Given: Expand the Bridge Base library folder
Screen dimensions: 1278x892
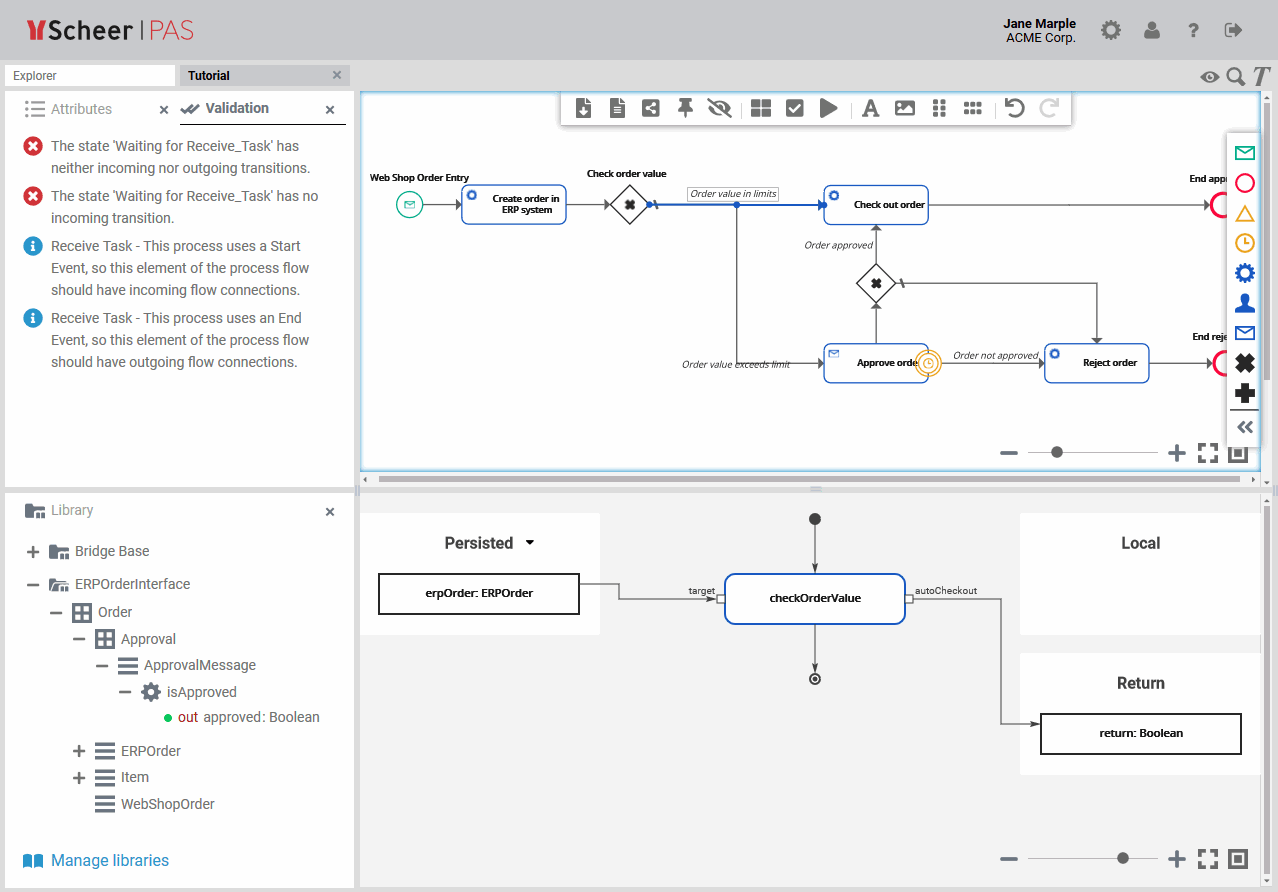Looking at the screenshot, I should click(33, 551).
